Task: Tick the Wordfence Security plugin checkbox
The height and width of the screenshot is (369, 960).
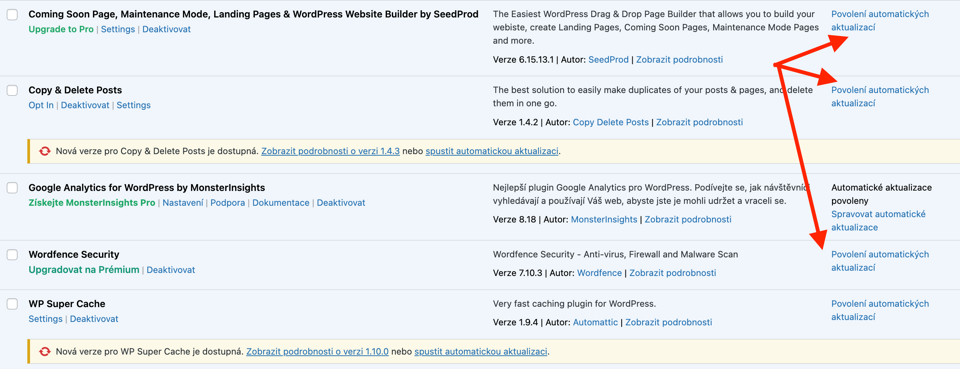Action: [x=12, y=255]
